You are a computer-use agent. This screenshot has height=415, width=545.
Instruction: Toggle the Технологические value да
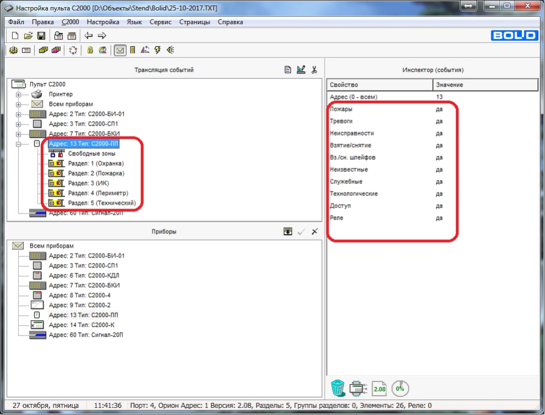tap(439, 194)
